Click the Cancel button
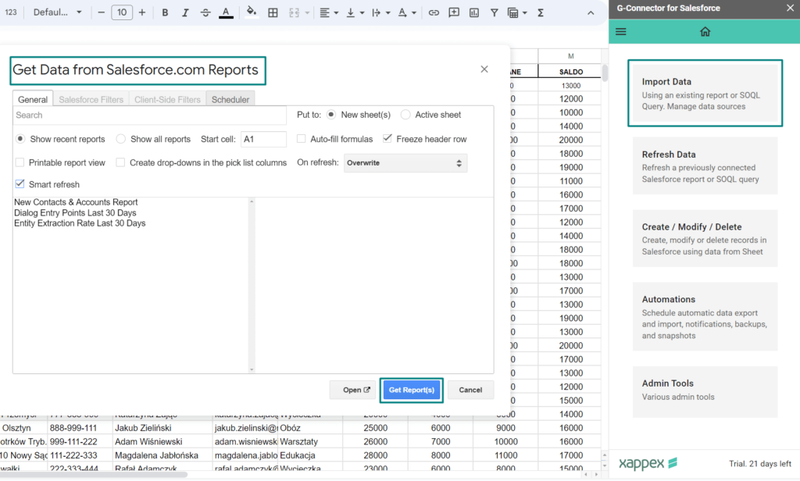The height and width of the screenshot is (481, 800). click(470, 390)
